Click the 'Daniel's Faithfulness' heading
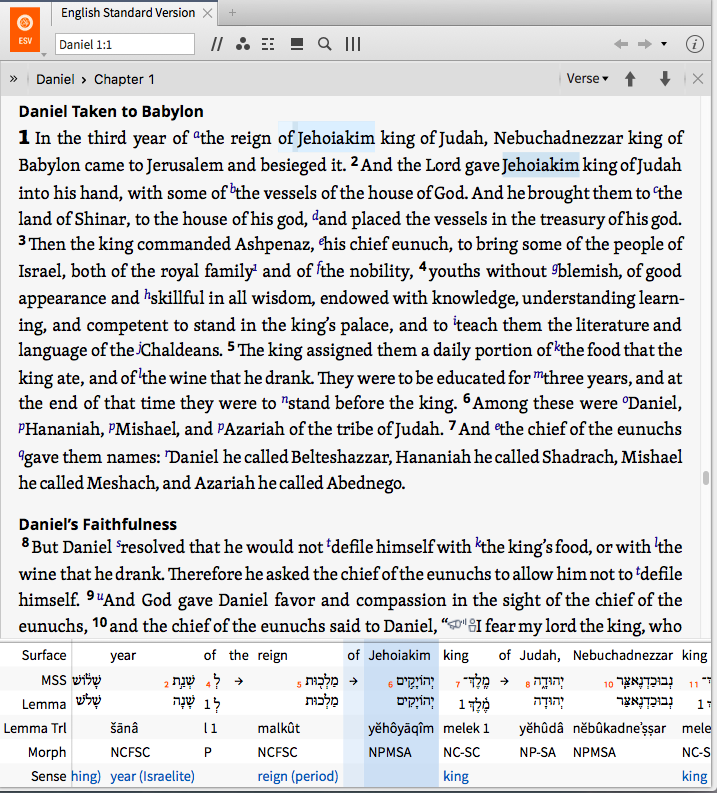Viewport: 717px width, 793px height. pos(98,524)
